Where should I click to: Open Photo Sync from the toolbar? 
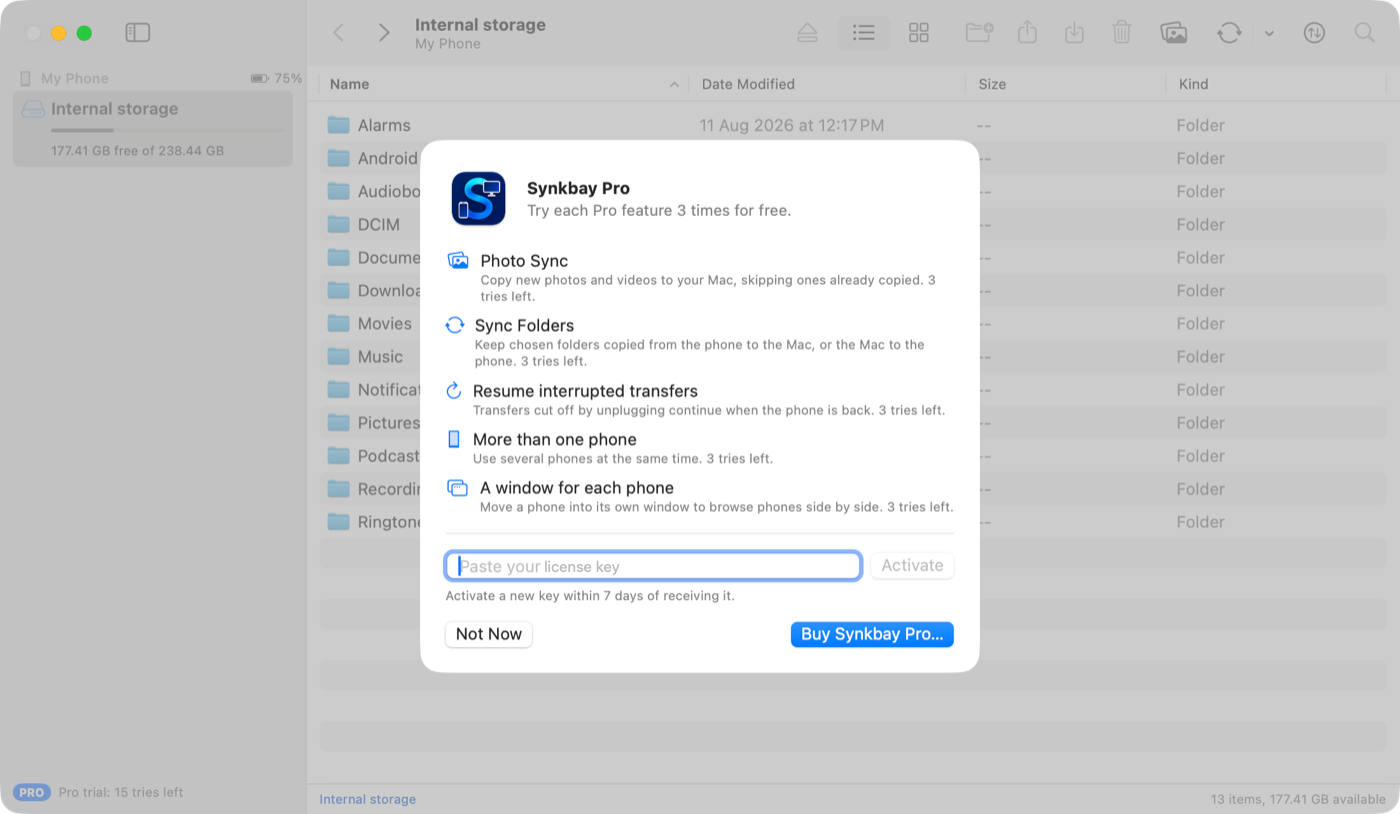click(1174, 33)
